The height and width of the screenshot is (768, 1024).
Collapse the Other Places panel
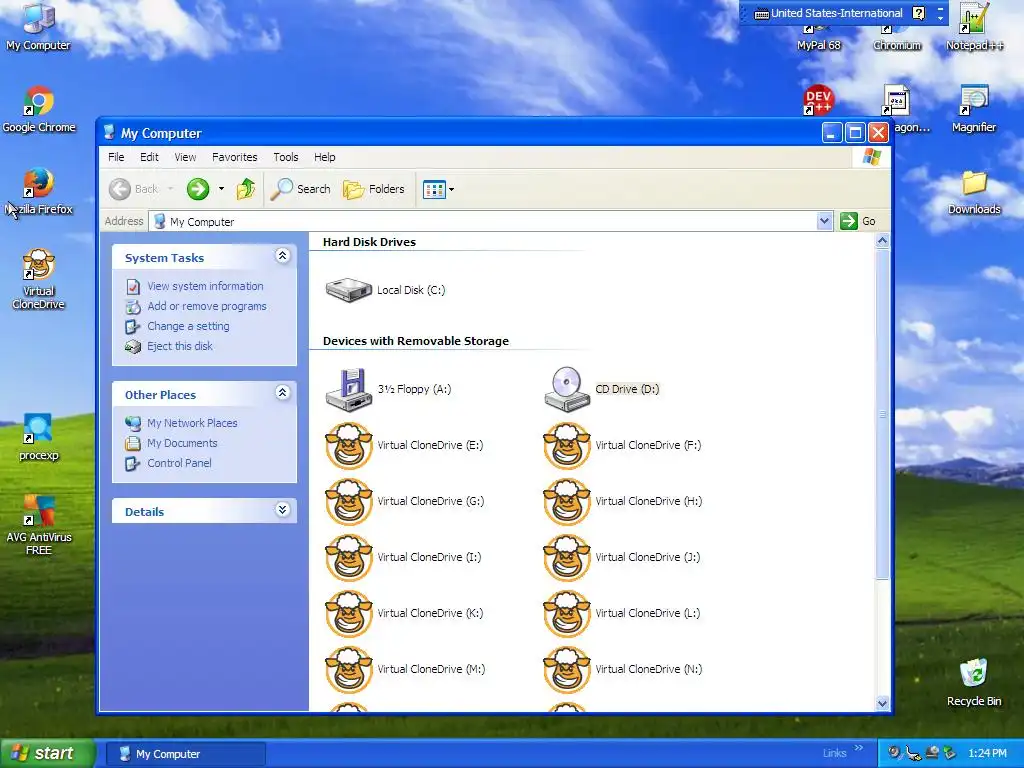pos(282,392)
